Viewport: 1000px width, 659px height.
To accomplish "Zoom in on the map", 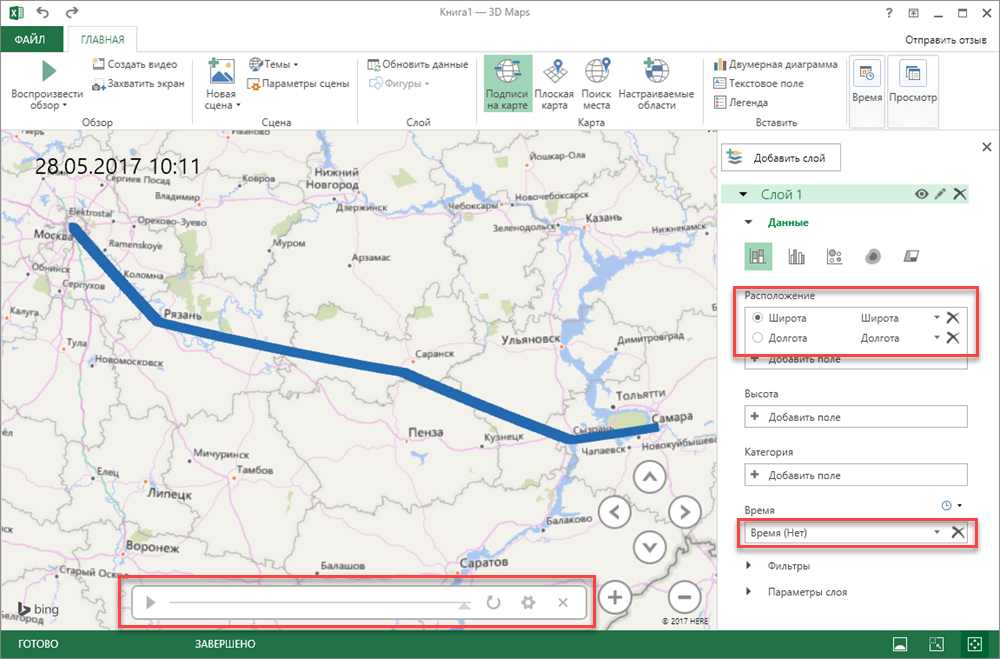I will pos(615,597).
